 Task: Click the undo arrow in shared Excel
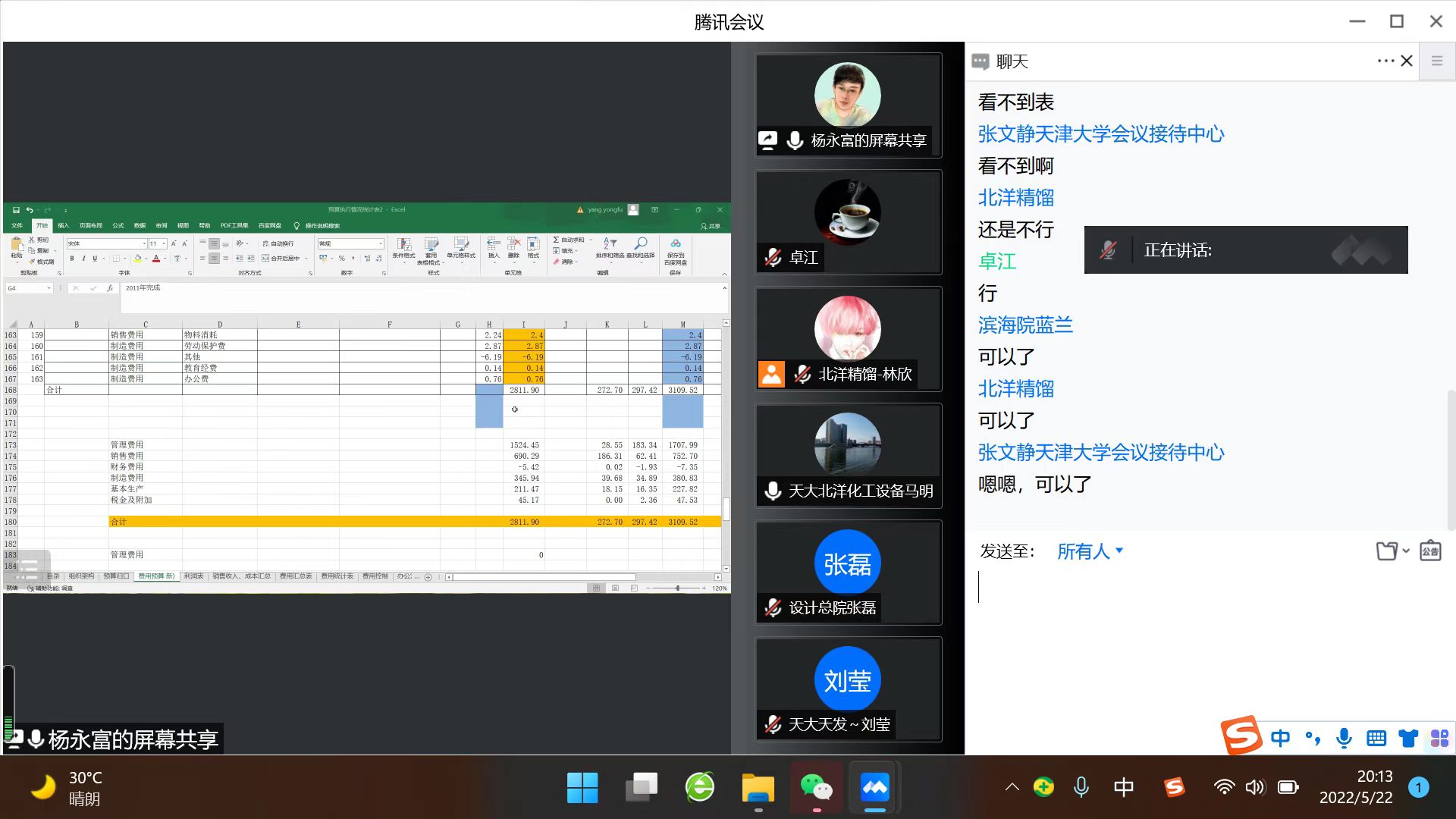tap(30, 210)
